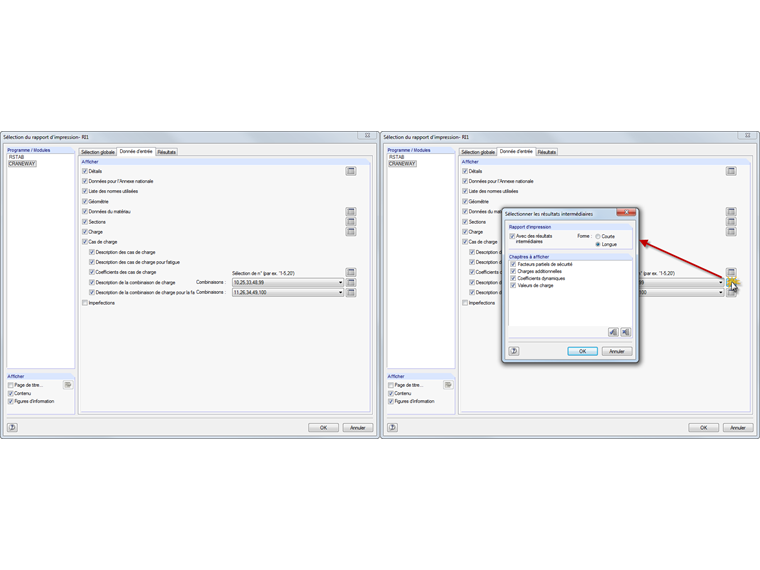Switch to Résultats tab in right window
This screenshot has width=760, height=570.
pyautogui.click(x=547, y=152)
